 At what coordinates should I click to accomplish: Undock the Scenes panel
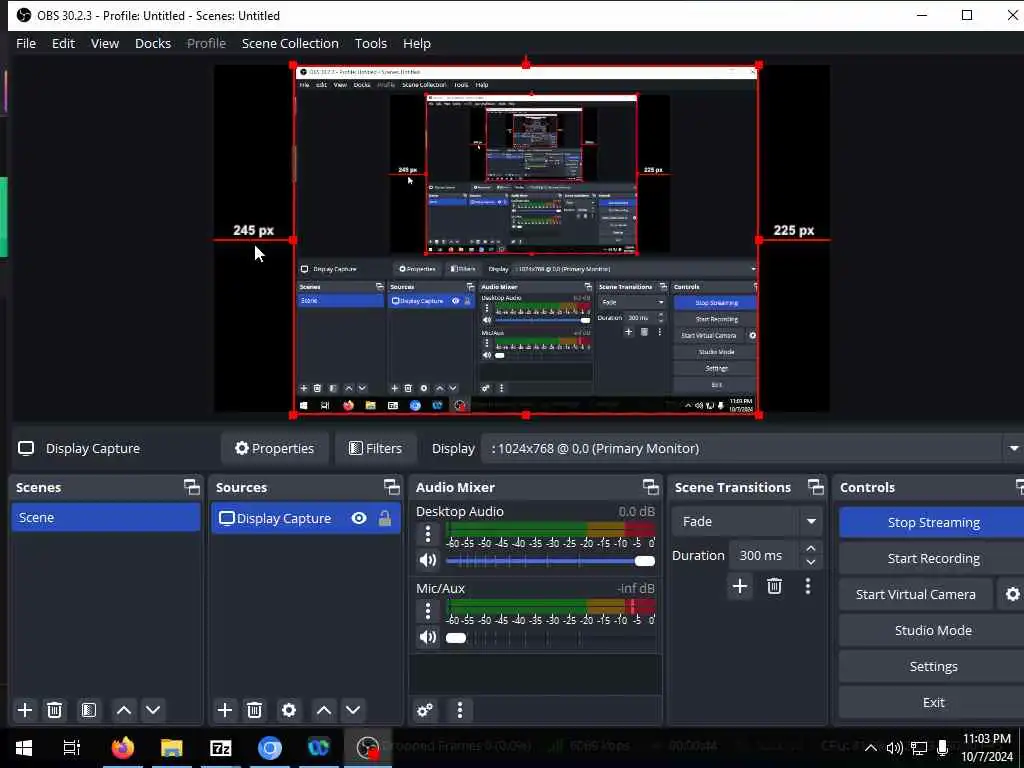(192, 487)
